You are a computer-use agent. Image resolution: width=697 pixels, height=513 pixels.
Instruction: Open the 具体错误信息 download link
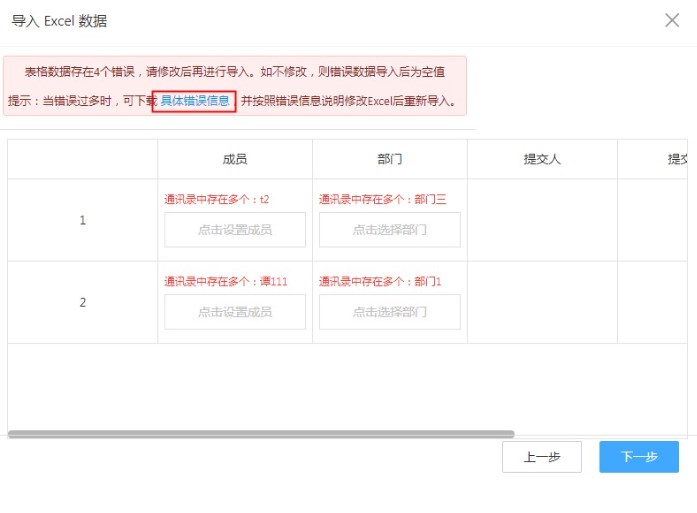click(194, 101)
